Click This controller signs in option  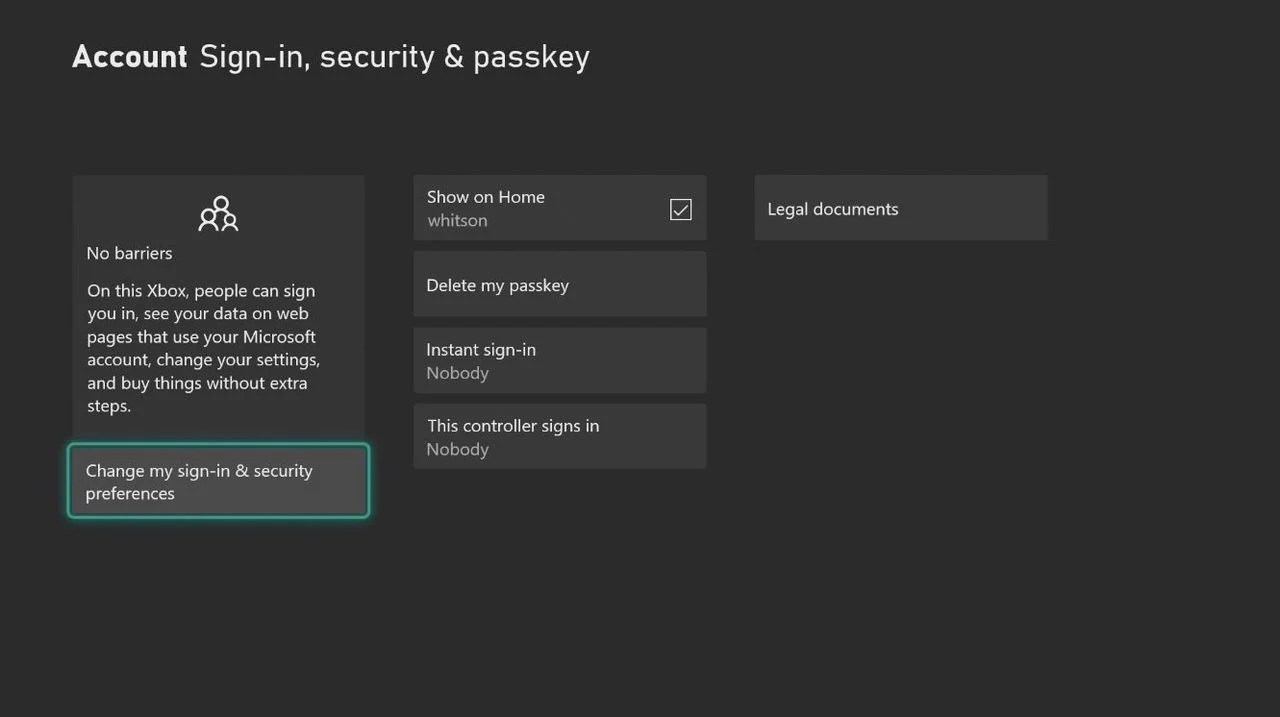click(x=559, y=436)
